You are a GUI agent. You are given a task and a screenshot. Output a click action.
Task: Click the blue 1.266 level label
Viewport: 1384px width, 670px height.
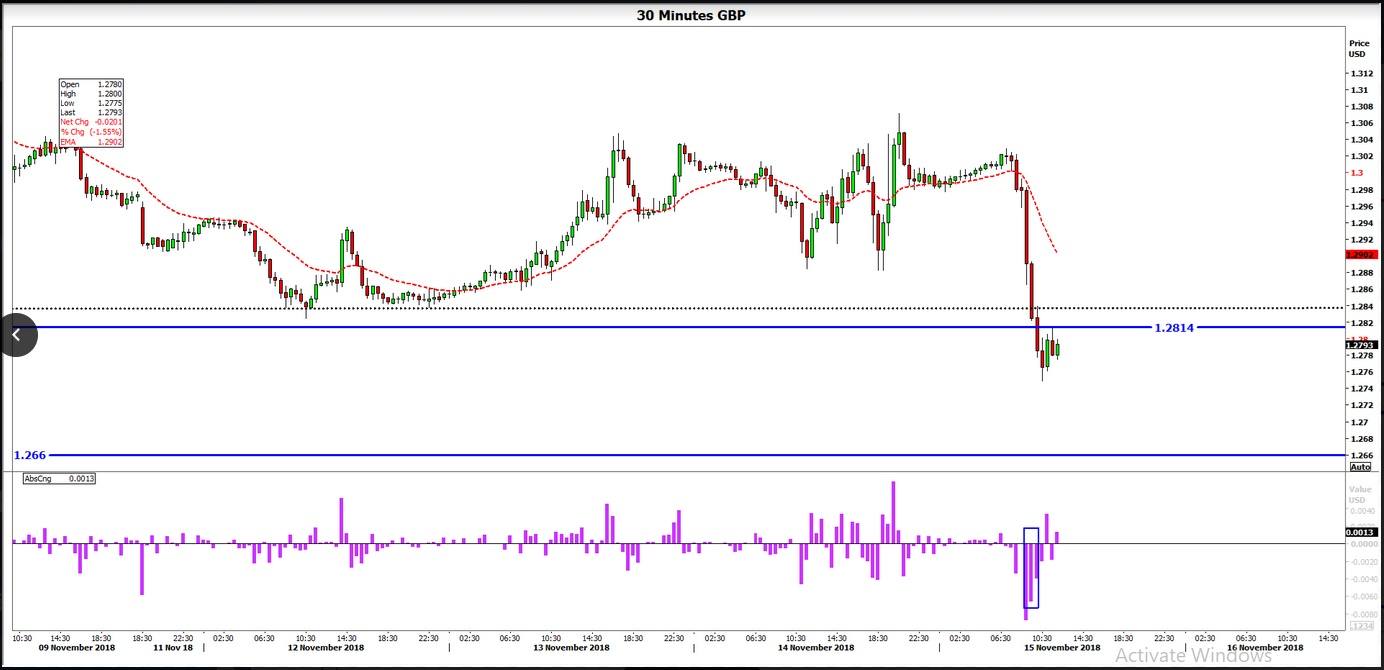tap(29, 456)
